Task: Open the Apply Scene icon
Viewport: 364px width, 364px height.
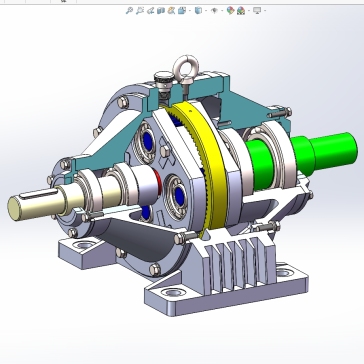Action: point(241,11)
